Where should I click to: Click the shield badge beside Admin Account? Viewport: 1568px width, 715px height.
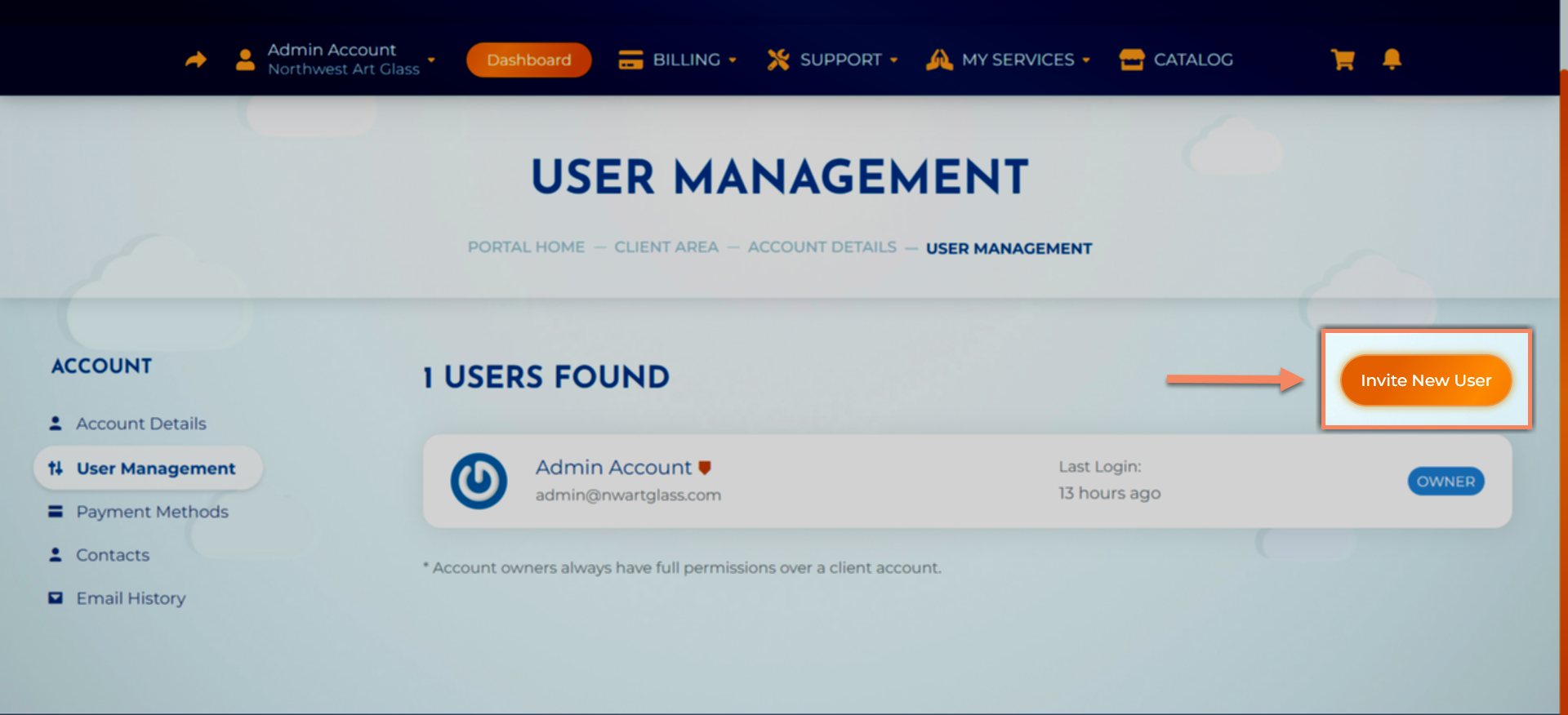click(705, 468)
